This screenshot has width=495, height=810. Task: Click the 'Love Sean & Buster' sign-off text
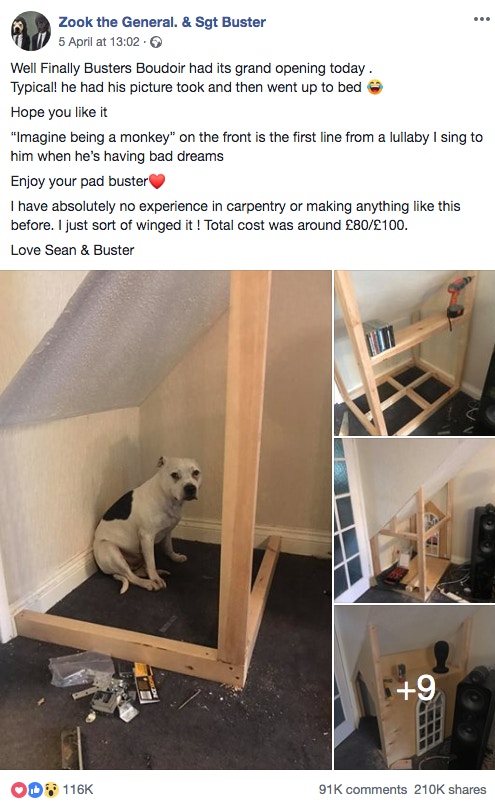(72, 250)
